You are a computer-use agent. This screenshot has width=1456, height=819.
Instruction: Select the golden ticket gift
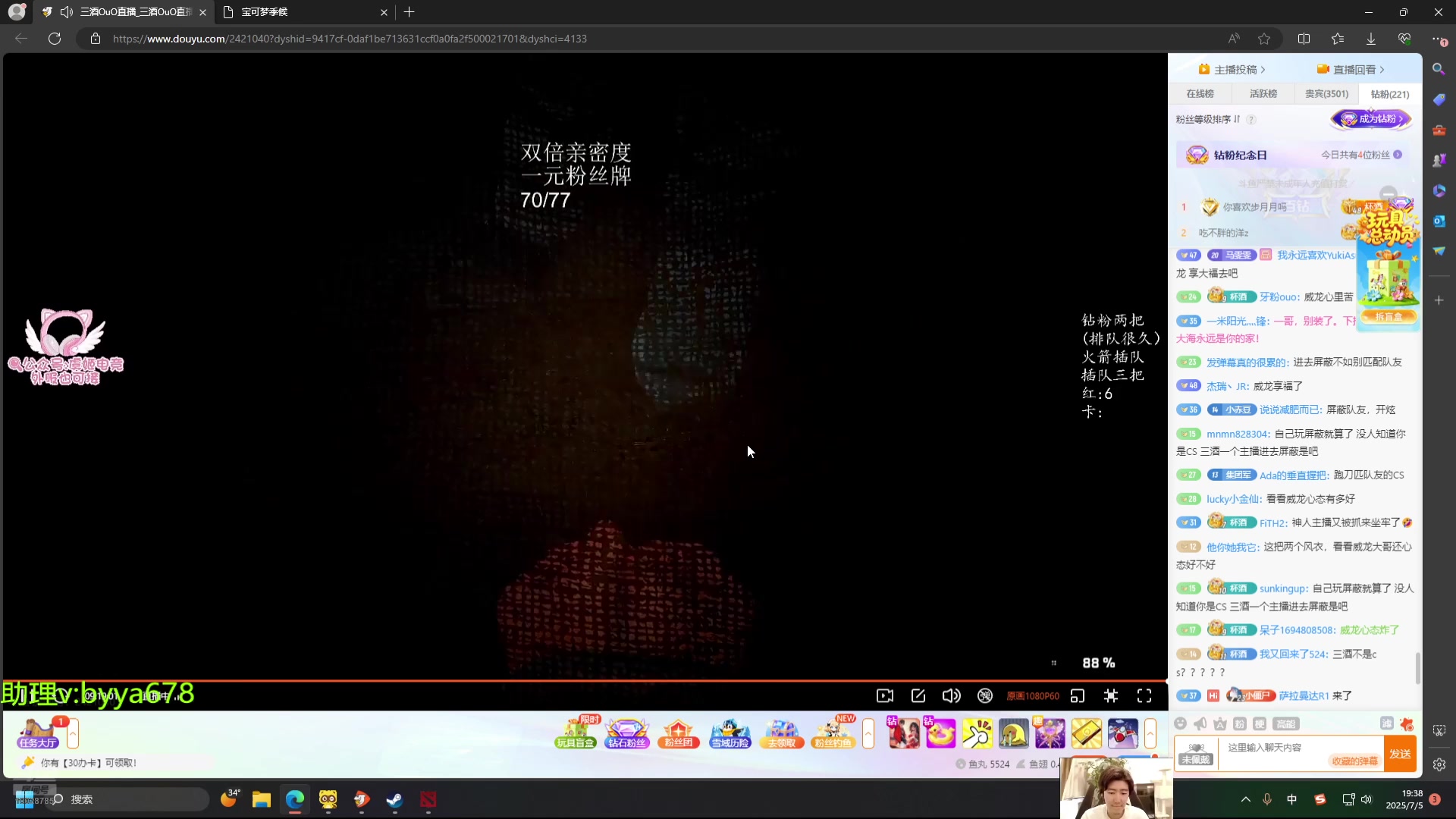[x=1086, y=733]
